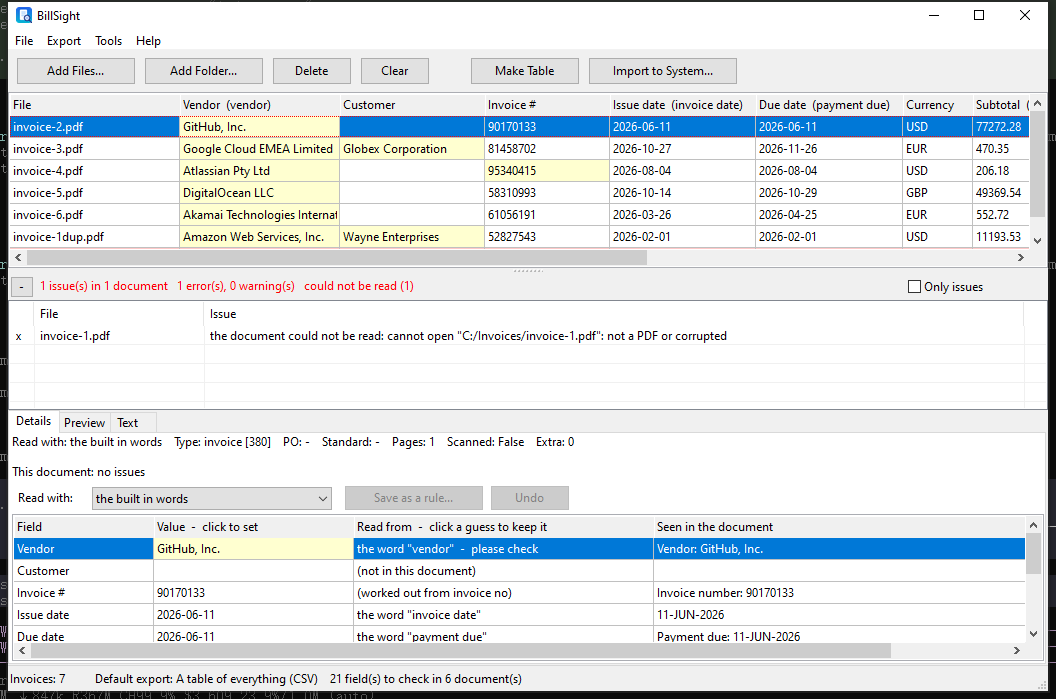Click the Akamai Technologies vendor cell

pyautogui.click(x=259, y=215)
